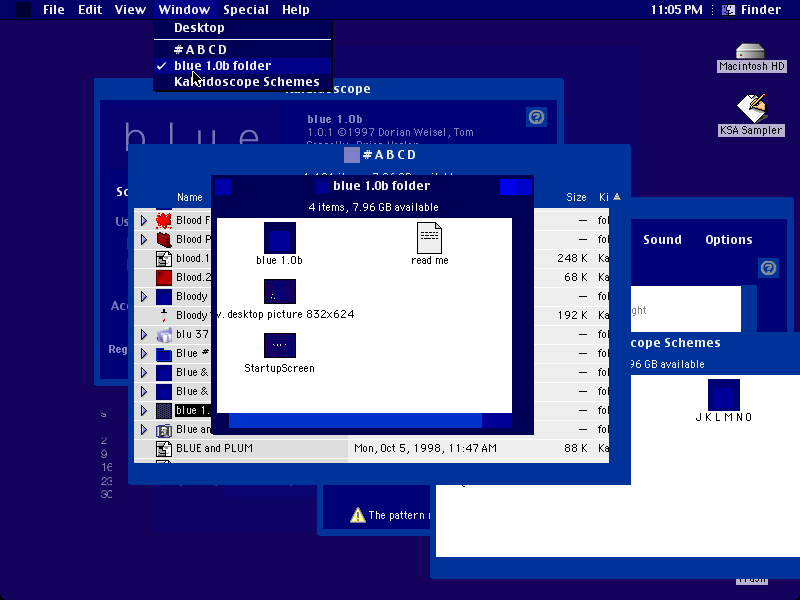Image resolution: width=800 pixels, height=600 pixels.
Task: Click close box of blue 1.0b folder window
Action: 223,187
